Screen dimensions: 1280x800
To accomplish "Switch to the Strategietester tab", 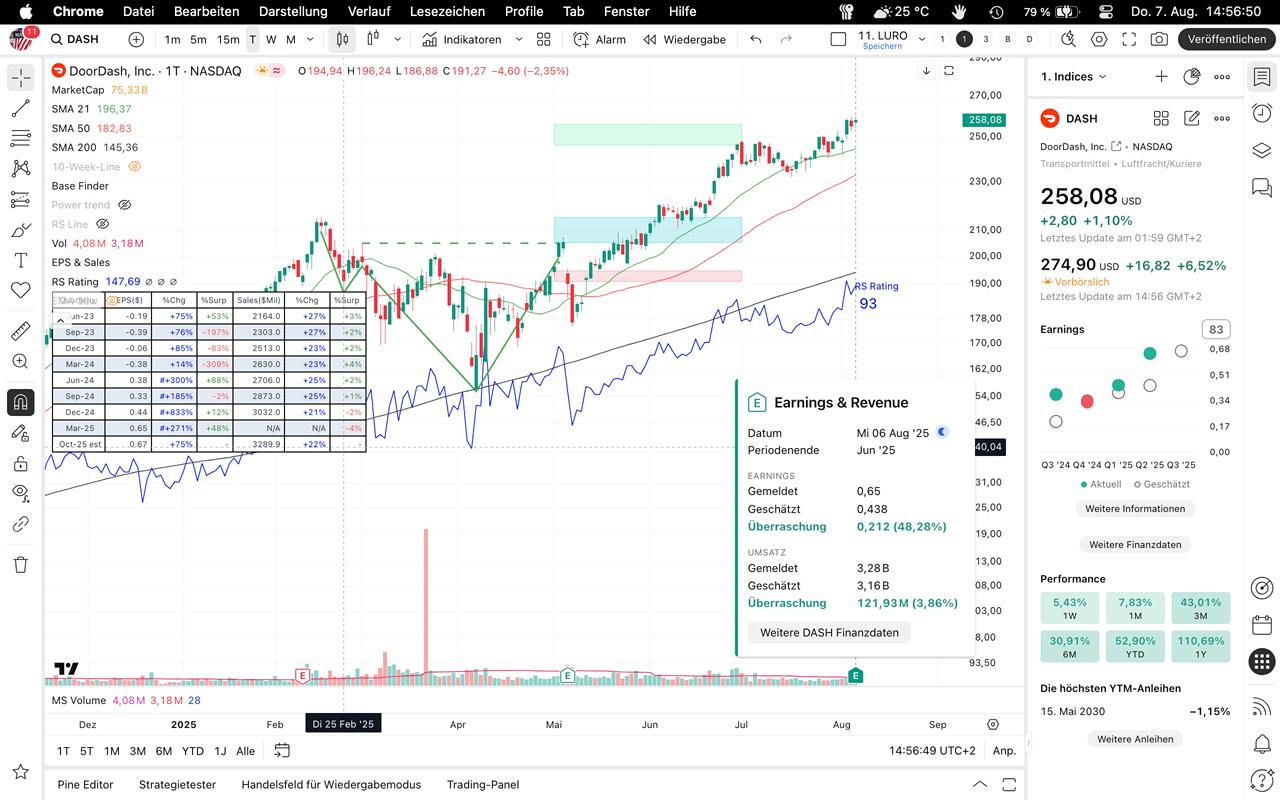I will 177,784.
